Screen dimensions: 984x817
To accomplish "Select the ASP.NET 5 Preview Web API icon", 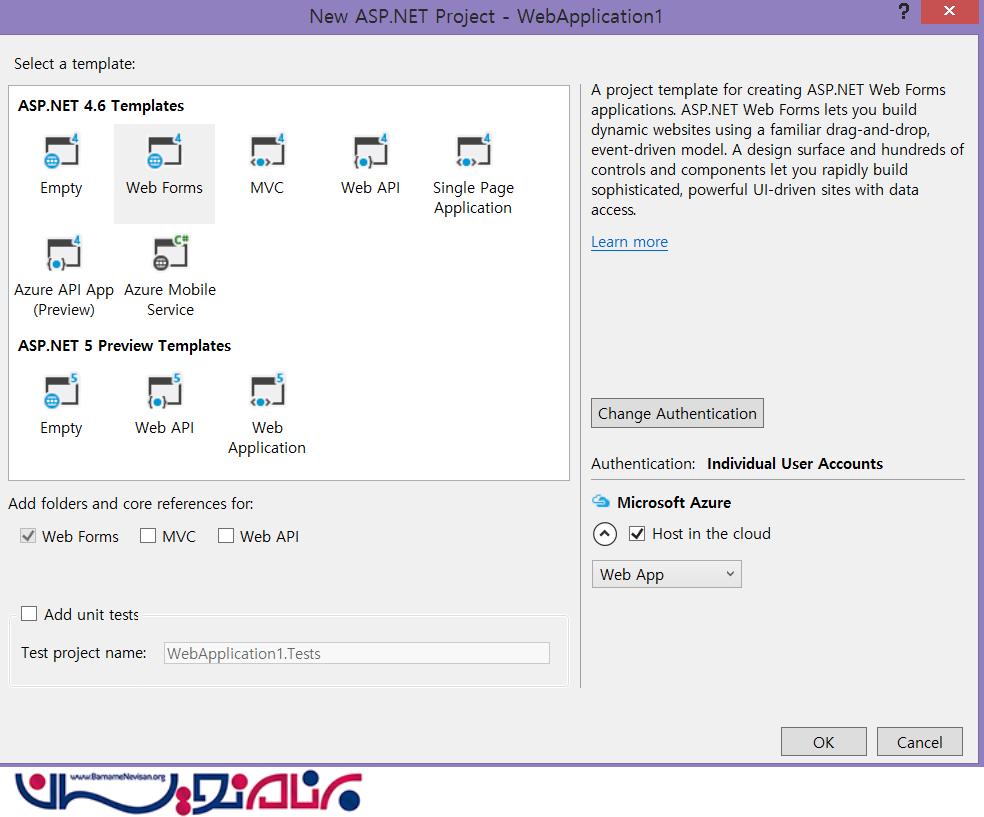I will point(164,391).
